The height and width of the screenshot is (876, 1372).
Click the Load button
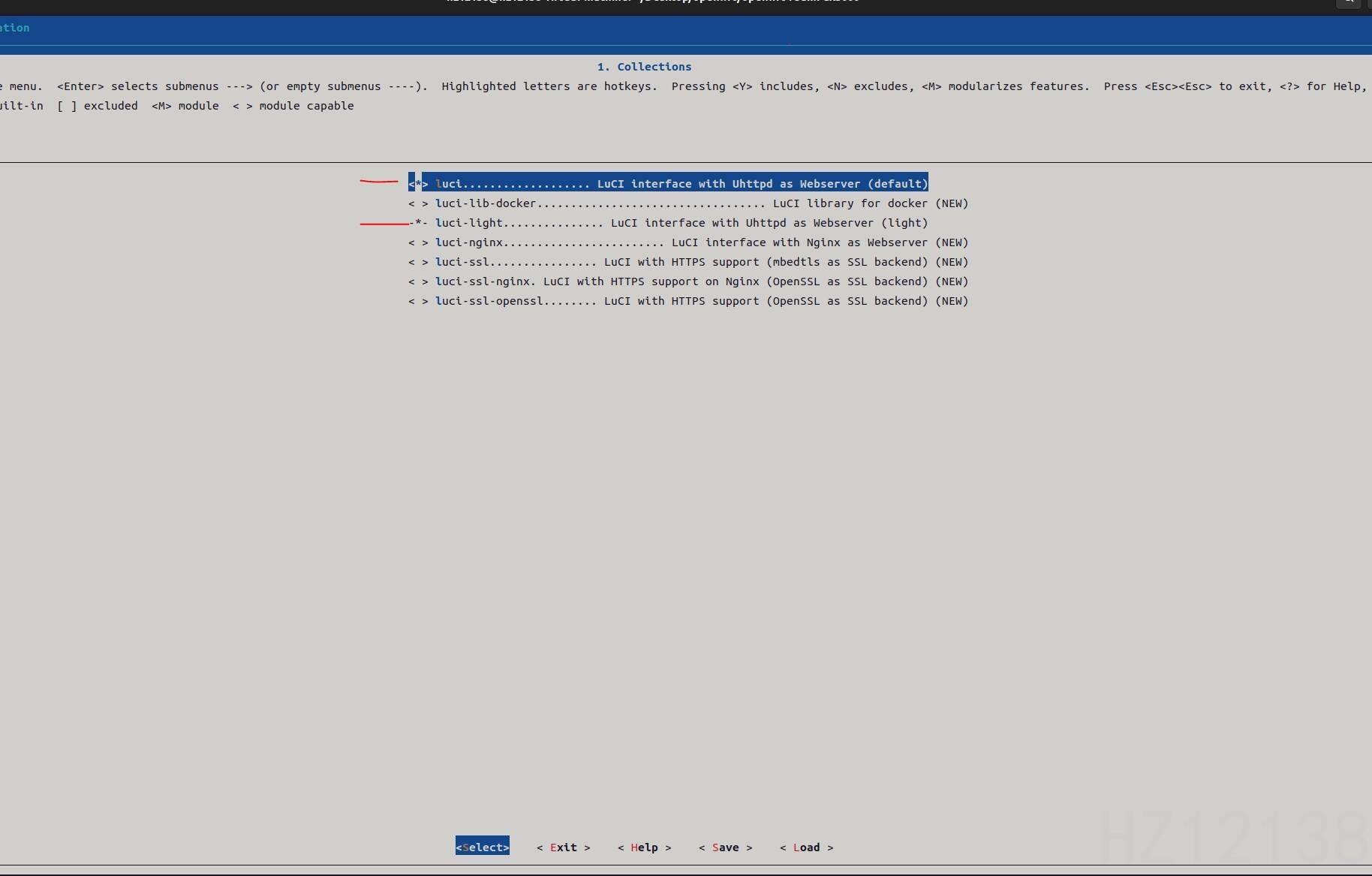[807, 847]
